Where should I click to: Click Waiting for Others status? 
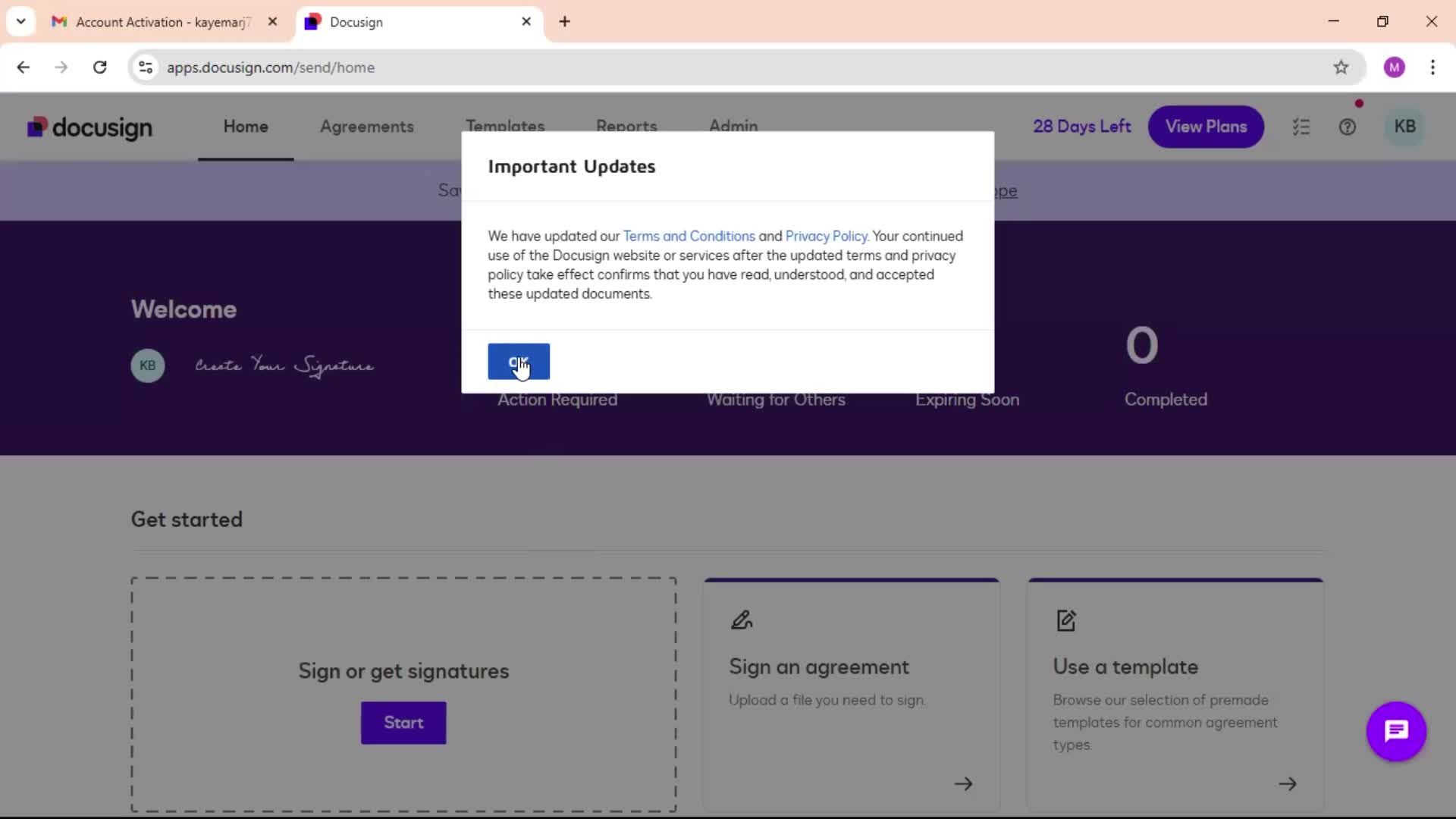coord(776,400)
